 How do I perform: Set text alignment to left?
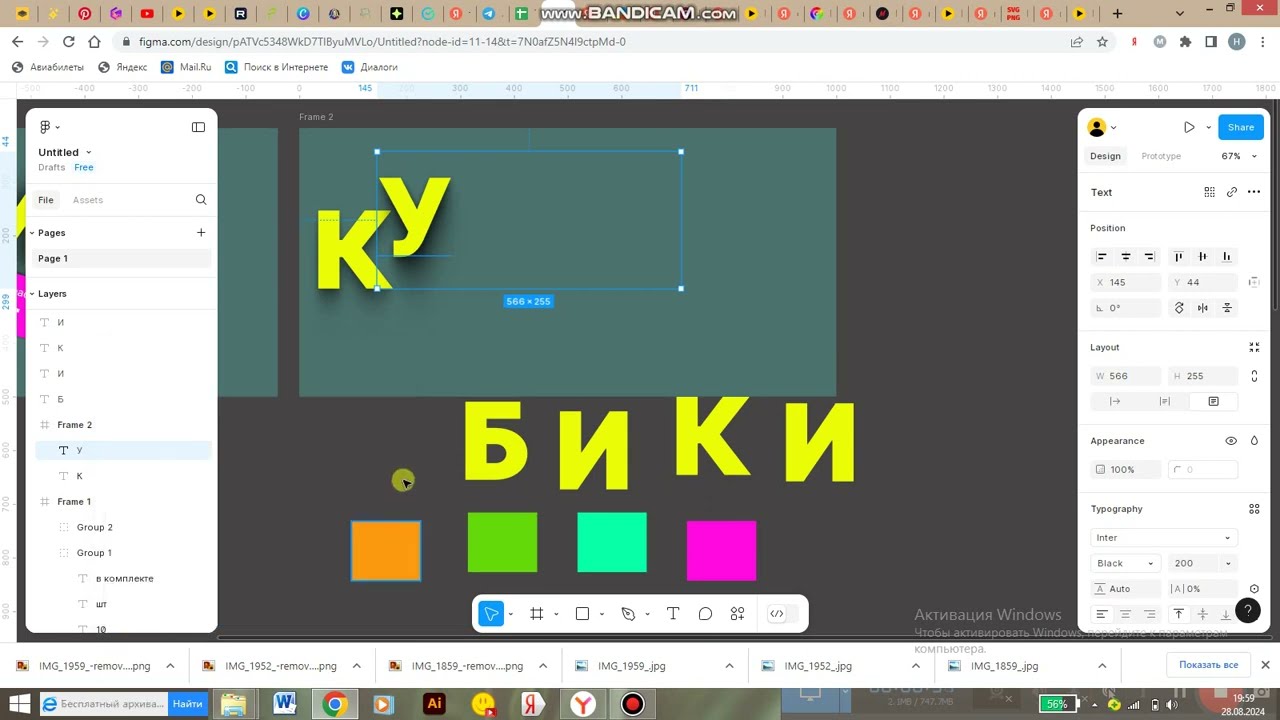pos(1102,614)
